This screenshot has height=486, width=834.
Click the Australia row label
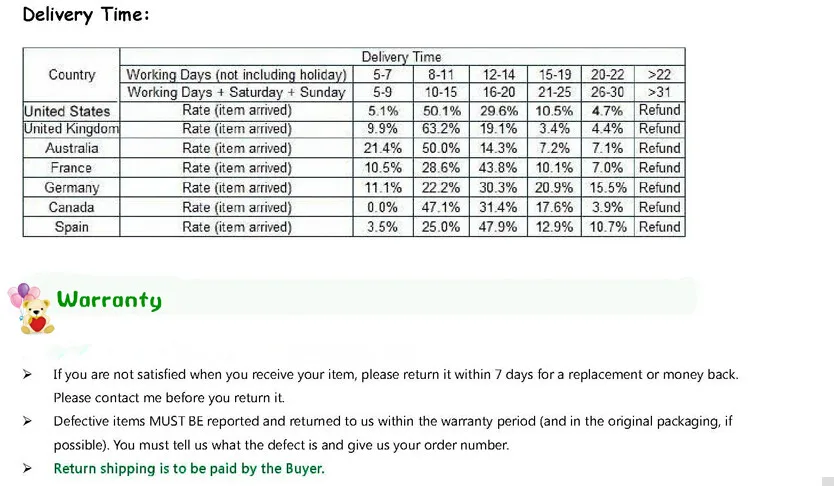click(x=71, y=148)
